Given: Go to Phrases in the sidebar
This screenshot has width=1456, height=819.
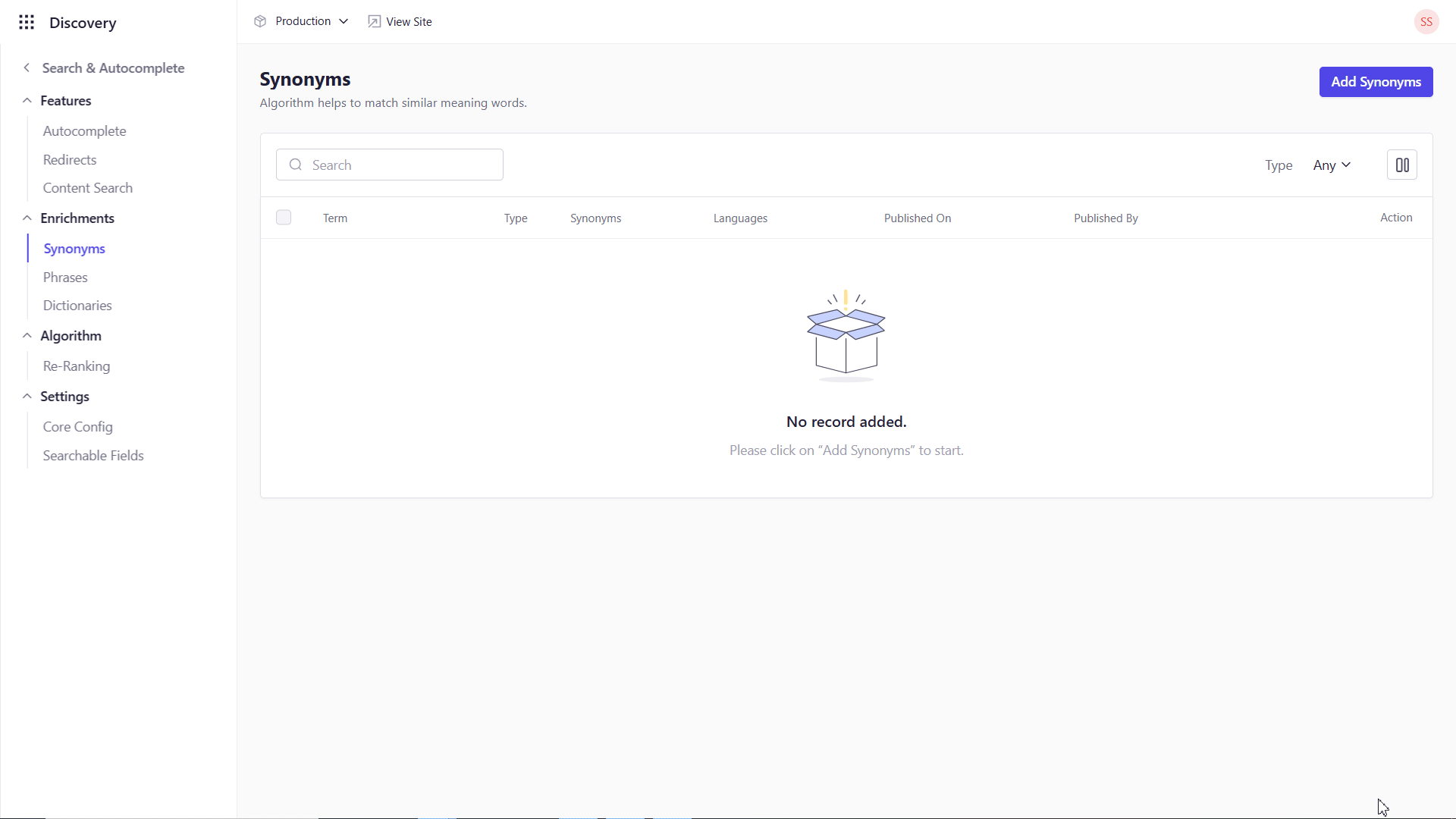Looking at the screenshot, I should pyautogui.click(x=65, y=277).
